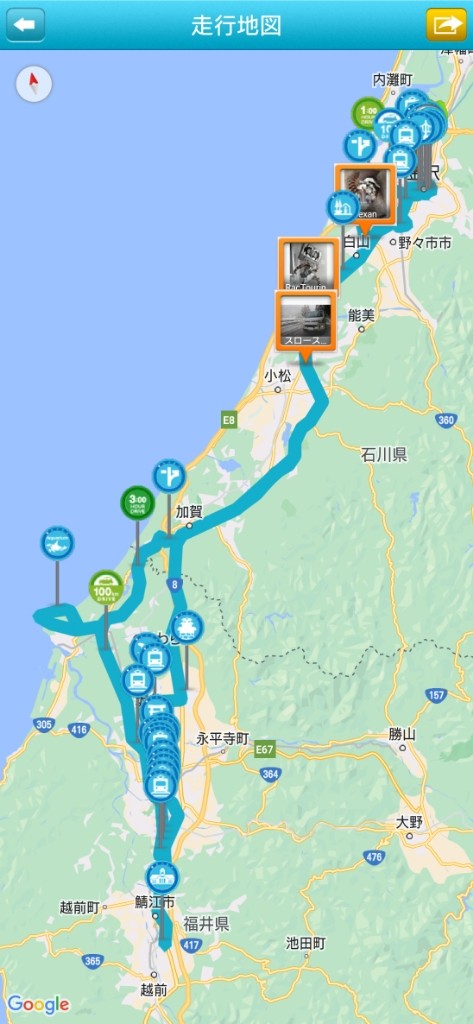Select the junction marker below 内灘町
This screenshot has height=1024, width=473.
tap(360, 146)
